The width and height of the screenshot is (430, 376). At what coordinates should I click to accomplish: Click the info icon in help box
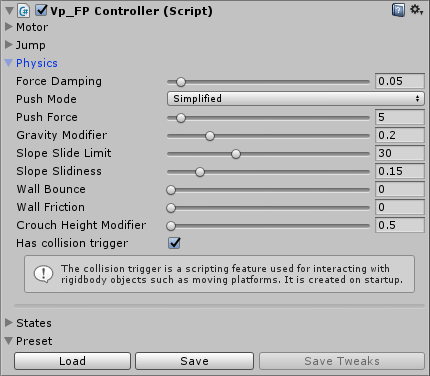43,274
